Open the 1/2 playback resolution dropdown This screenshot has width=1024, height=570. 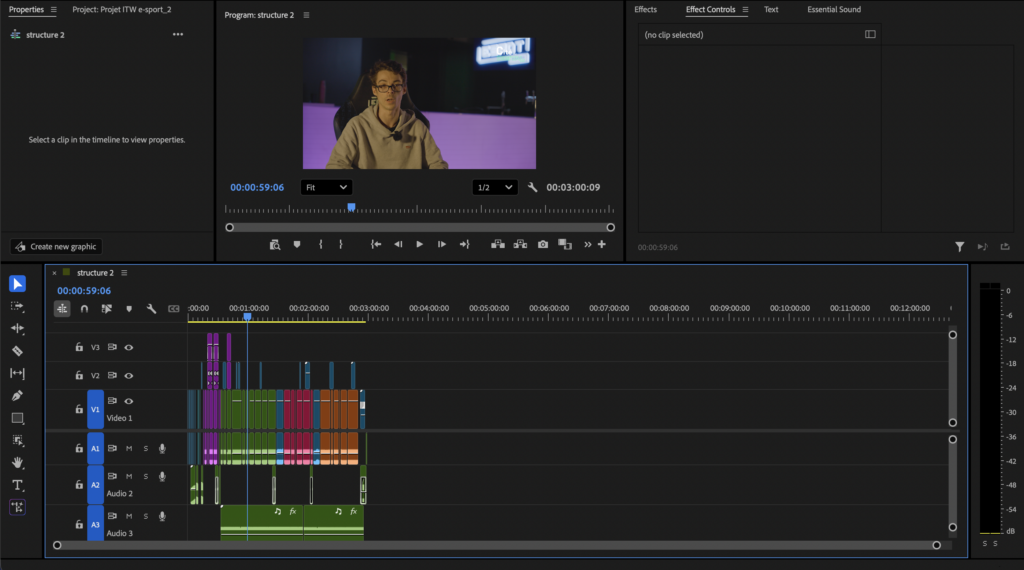pos(495,187)
